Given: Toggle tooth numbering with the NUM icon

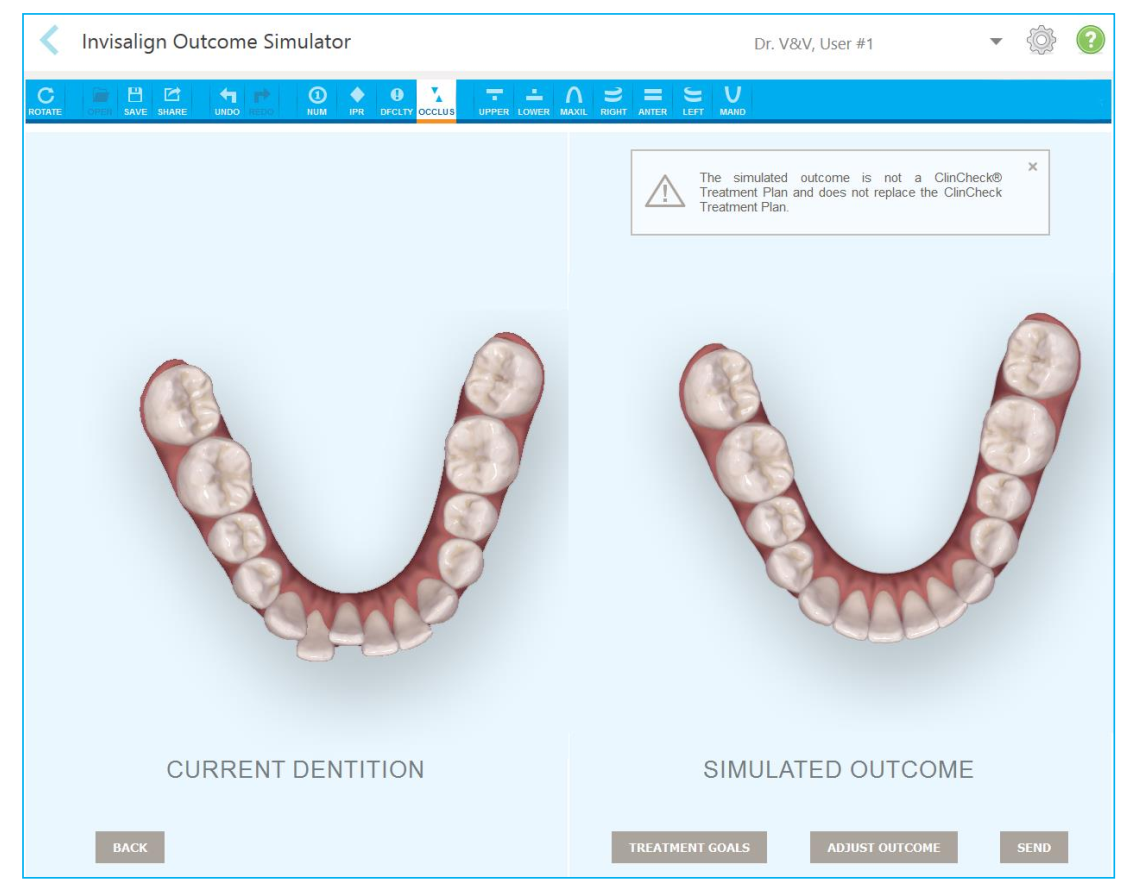Looking at the screenshot, I should point(317,100).
